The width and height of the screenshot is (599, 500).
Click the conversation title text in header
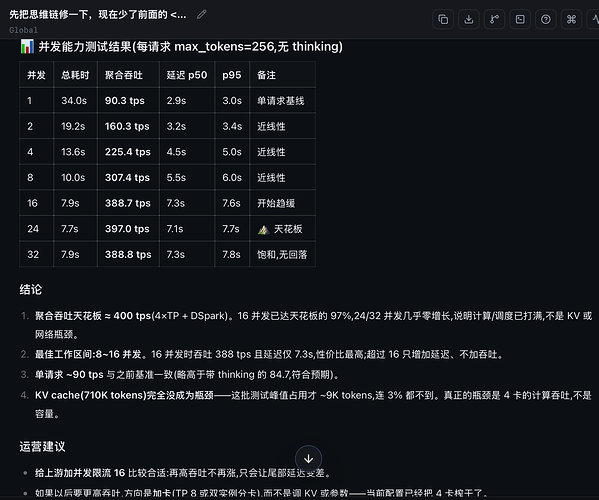click(x=98, y=15)
